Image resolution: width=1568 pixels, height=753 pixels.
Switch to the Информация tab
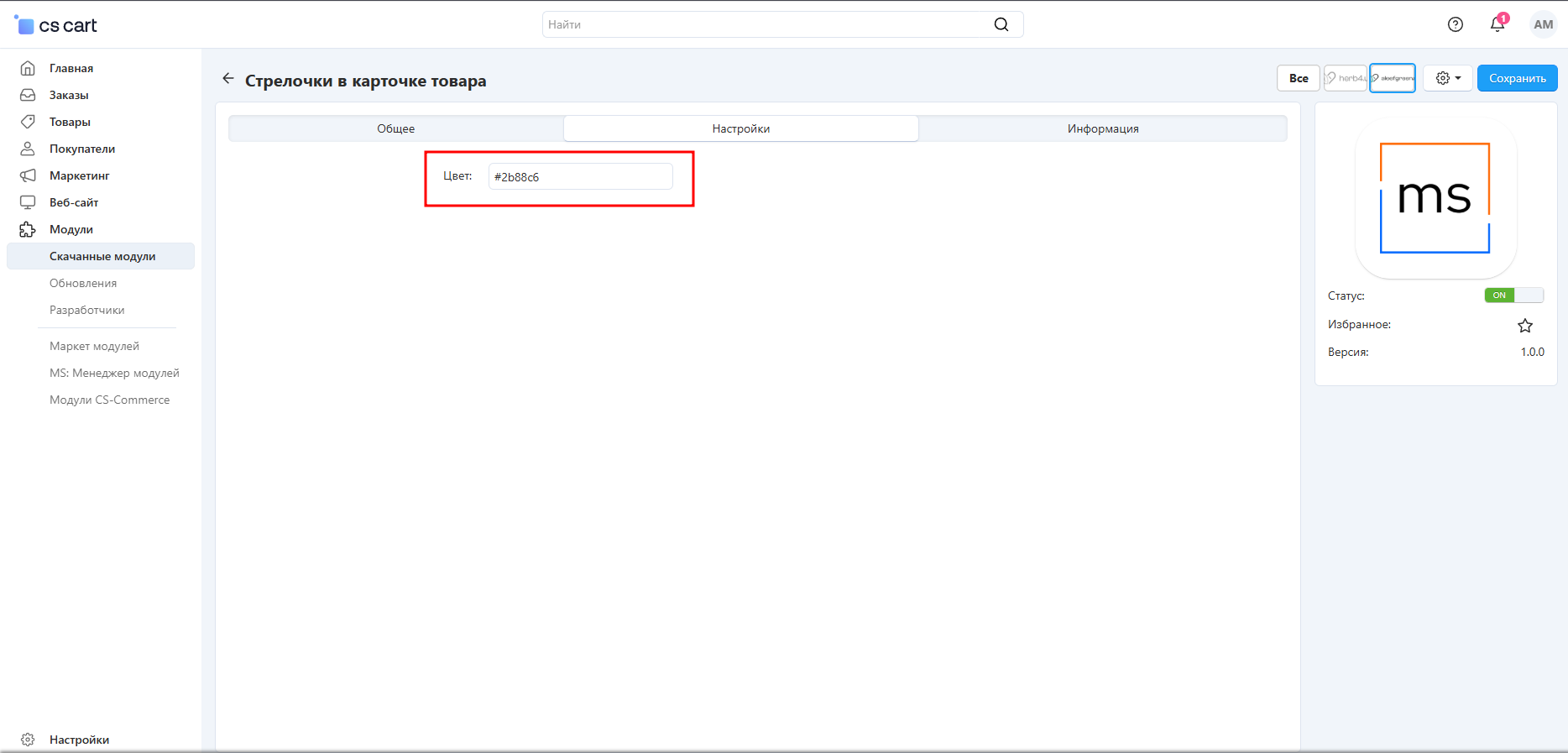coord(1103,128)
